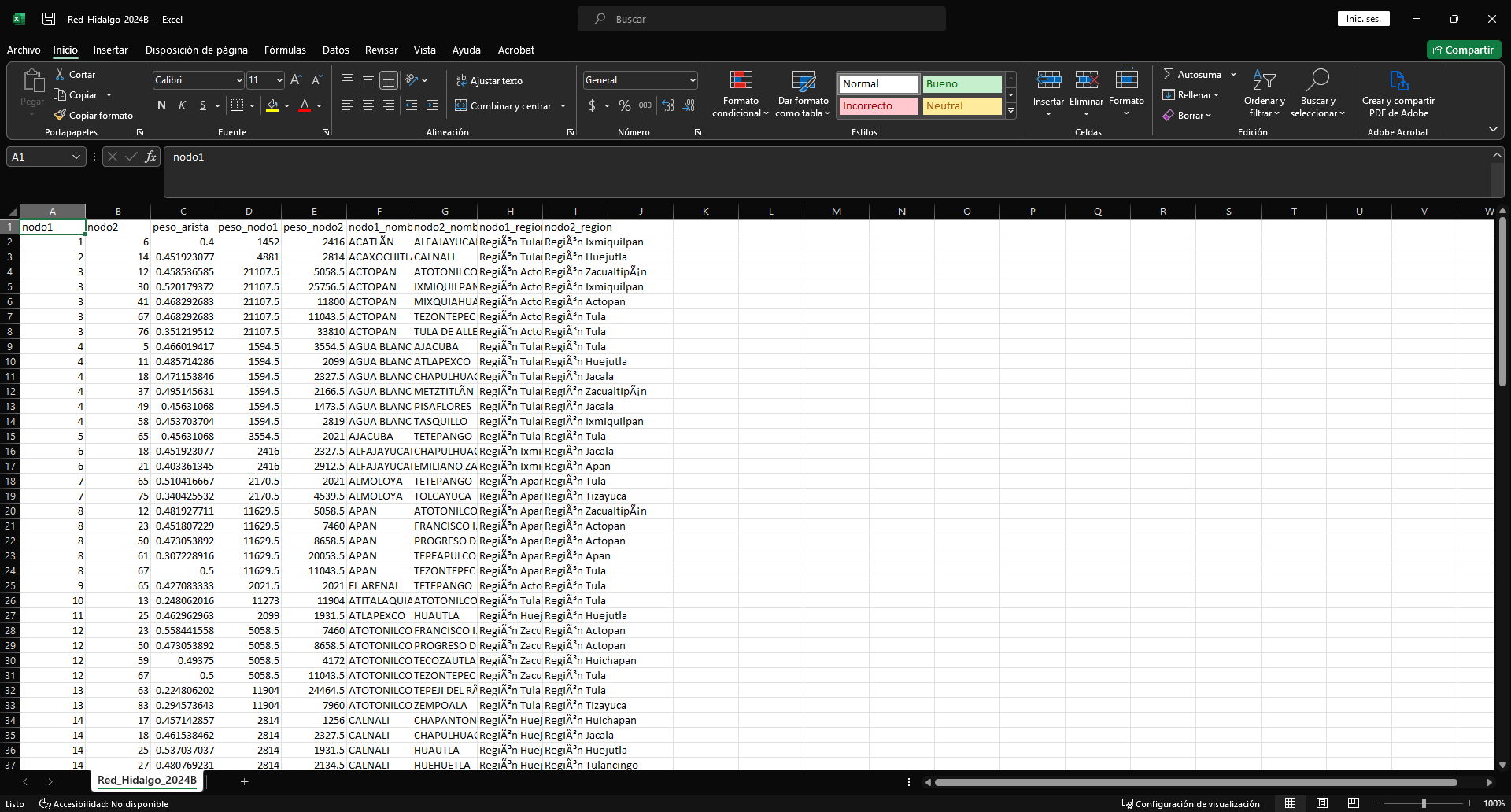Click the Inic. ses. sign-in button
The width and height of the screenshot is (1511, 812).
click(x=1363, y=19)
